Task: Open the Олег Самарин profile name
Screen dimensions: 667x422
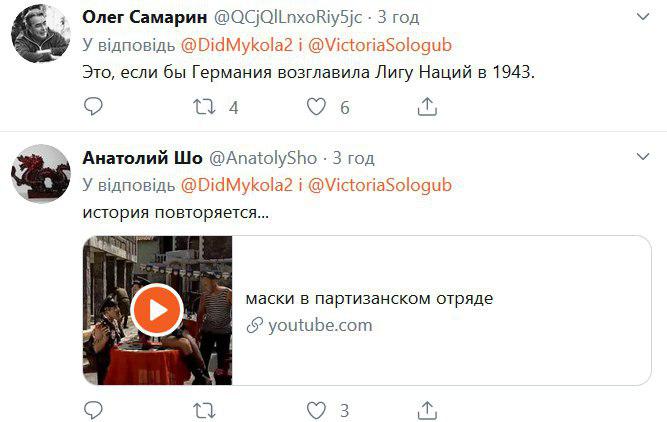Action: pyautogui.click(x=145, y=17)
